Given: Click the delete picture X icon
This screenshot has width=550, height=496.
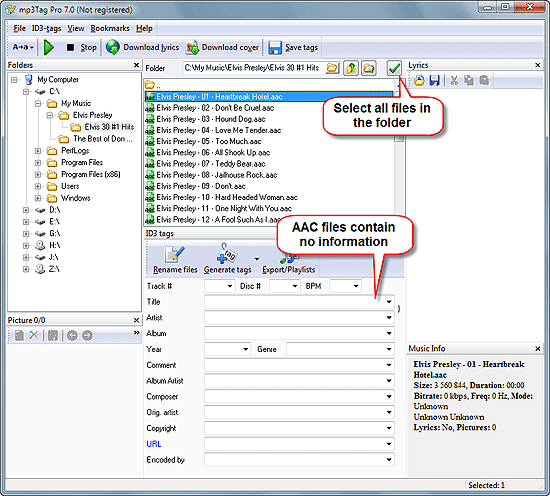Looking at the screenshot, I should coord(34,336).
